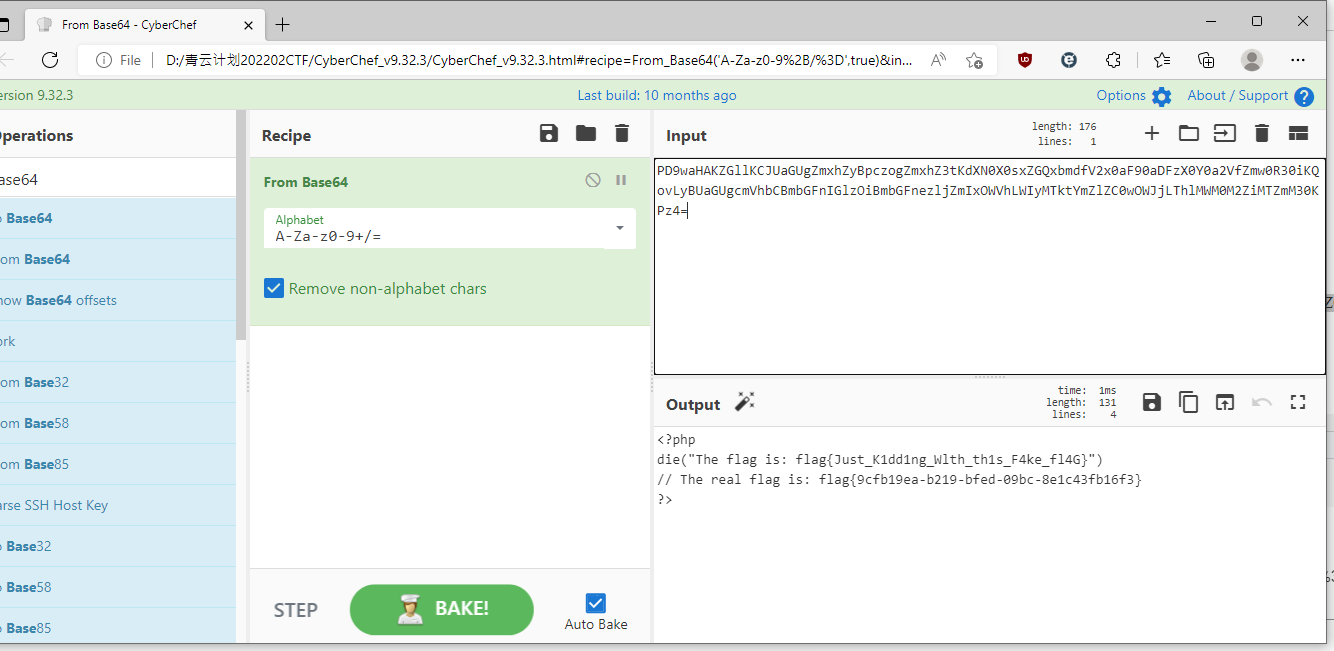The image size is (1334, 651).
Task: Save the recipe with floppy icon
Action: tap(548, 134)
